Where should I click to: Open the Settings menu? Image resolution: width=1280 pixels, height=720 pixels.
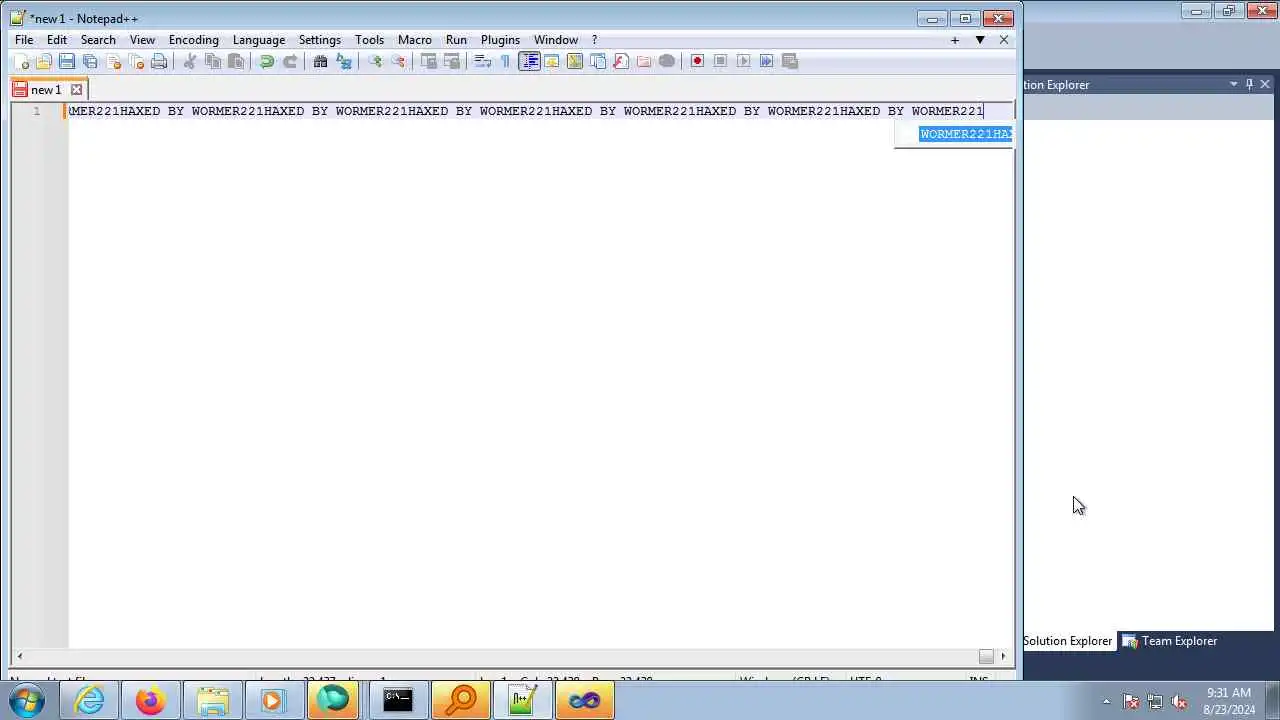pos(320,40)
